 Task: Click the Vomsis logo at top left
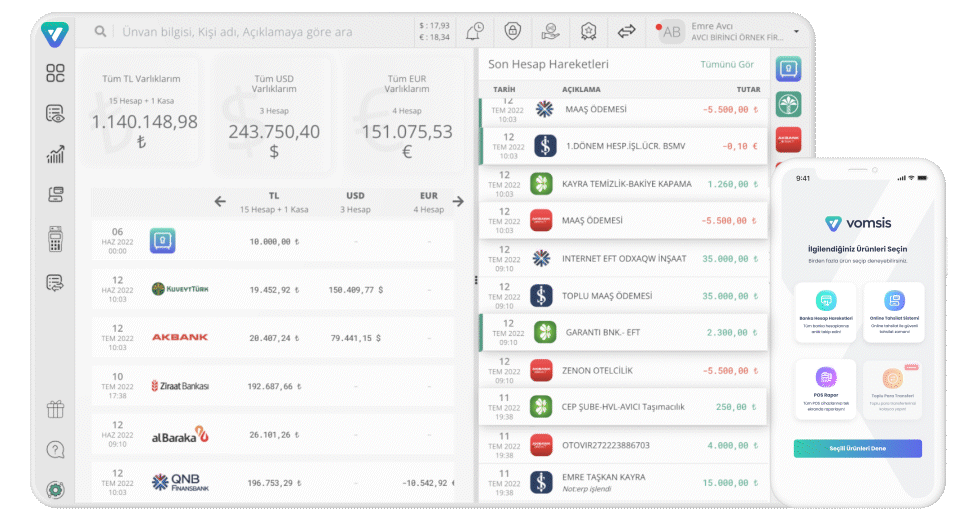coord(54,33)
